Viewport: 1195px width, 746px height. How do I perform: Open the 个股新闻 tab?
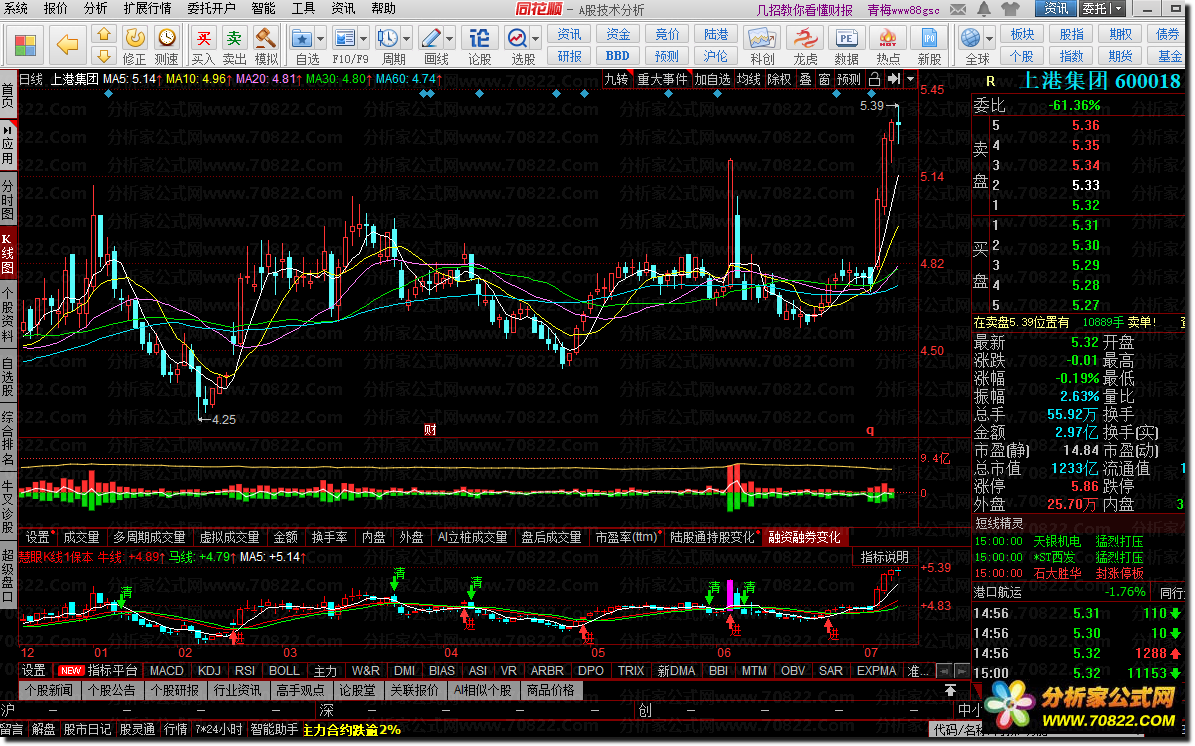coord(49,690)
